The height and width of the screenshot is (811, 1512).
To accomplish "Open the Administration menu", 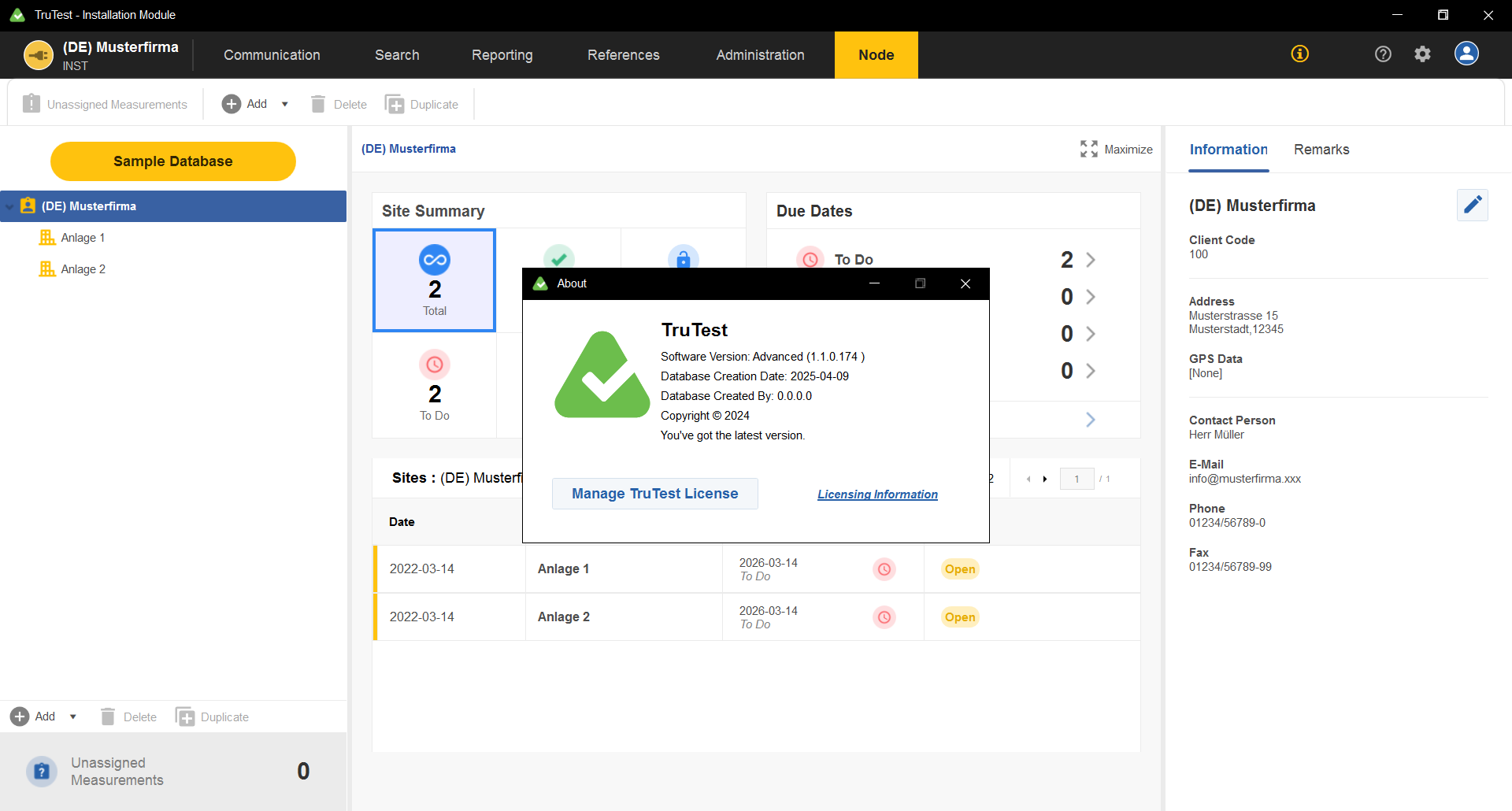I will 761,55.
